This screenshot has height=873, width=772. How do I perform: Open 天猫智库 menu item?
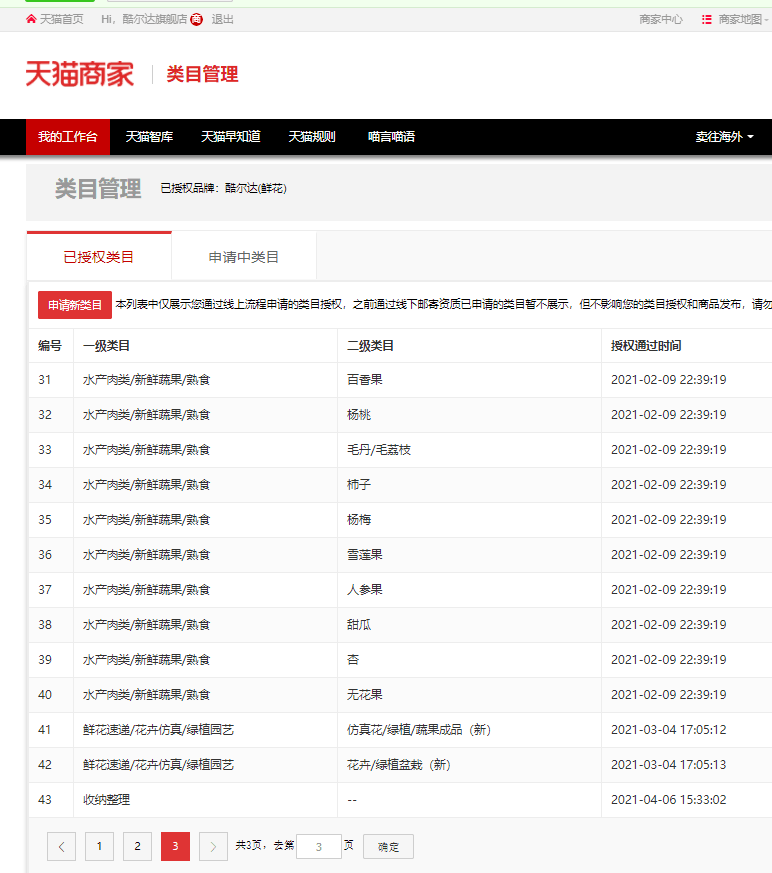tap(149, 137)
